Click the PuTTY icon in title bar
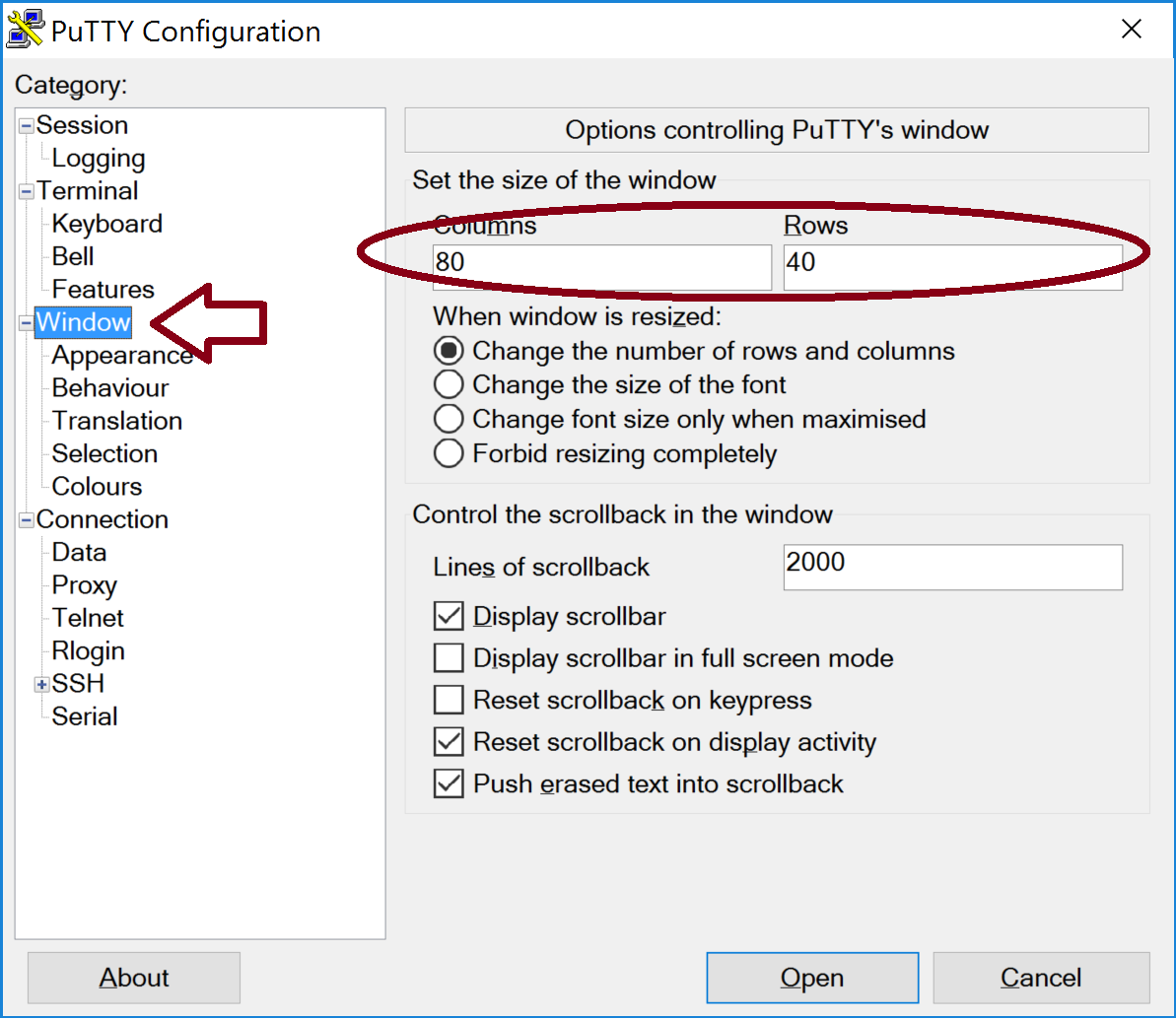Screen dimensions: 1176x1019 pos(26,30)
